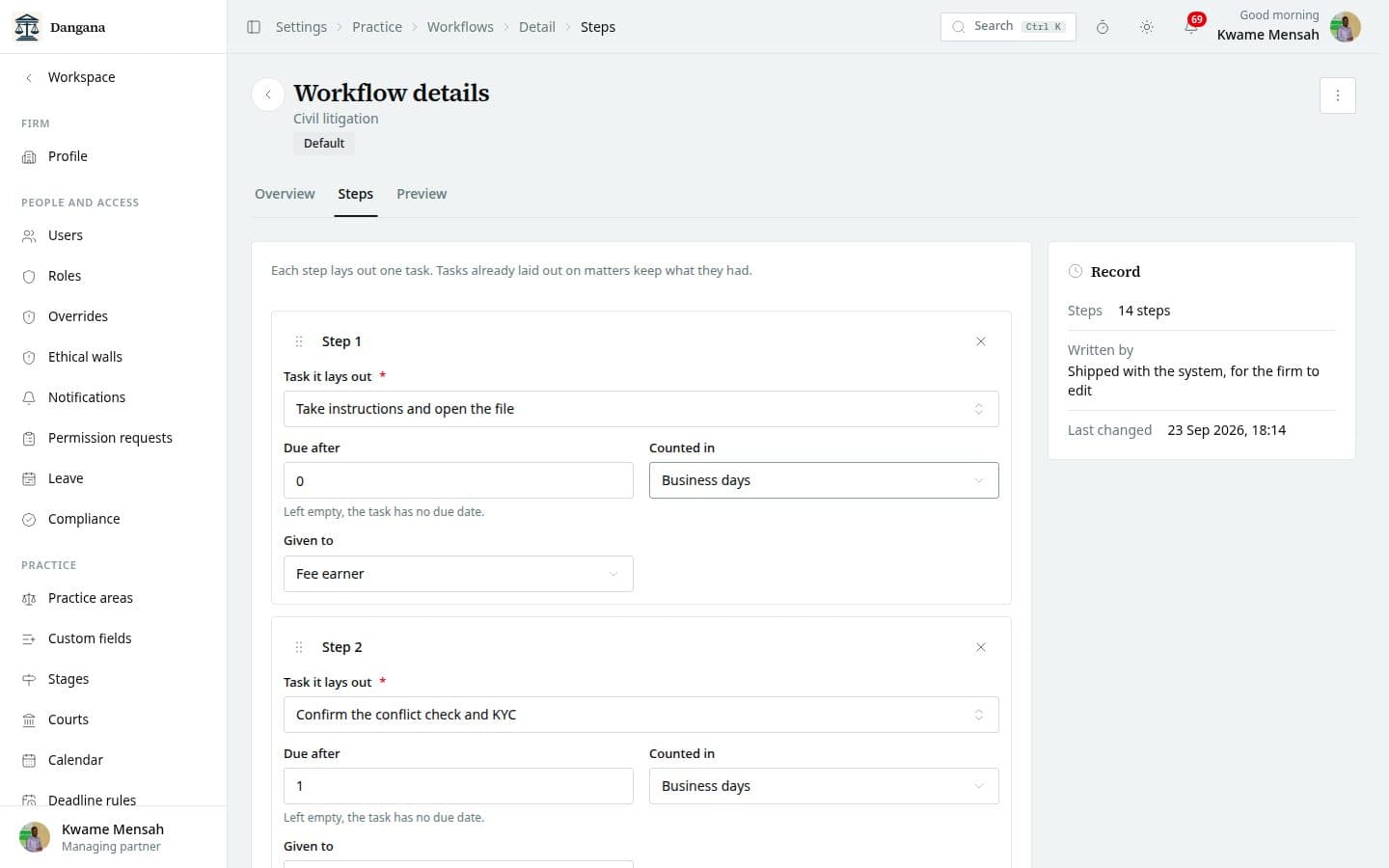Click the Dangana scales logo

(27, 27)
